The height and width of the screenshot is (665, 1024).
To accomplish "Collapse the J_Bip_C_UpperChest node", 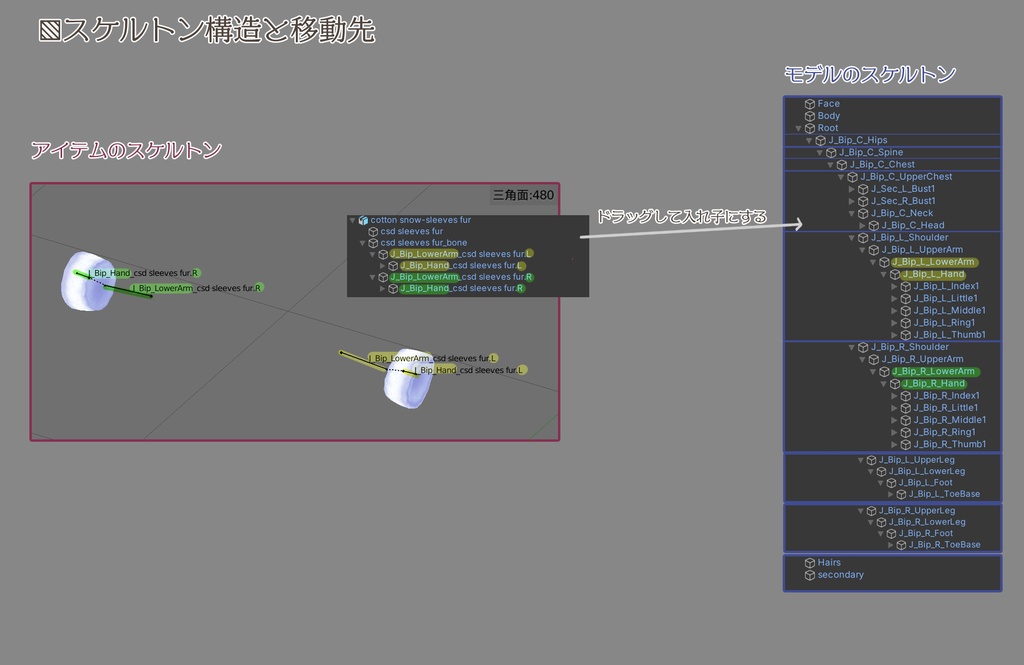I will point(841,177).
